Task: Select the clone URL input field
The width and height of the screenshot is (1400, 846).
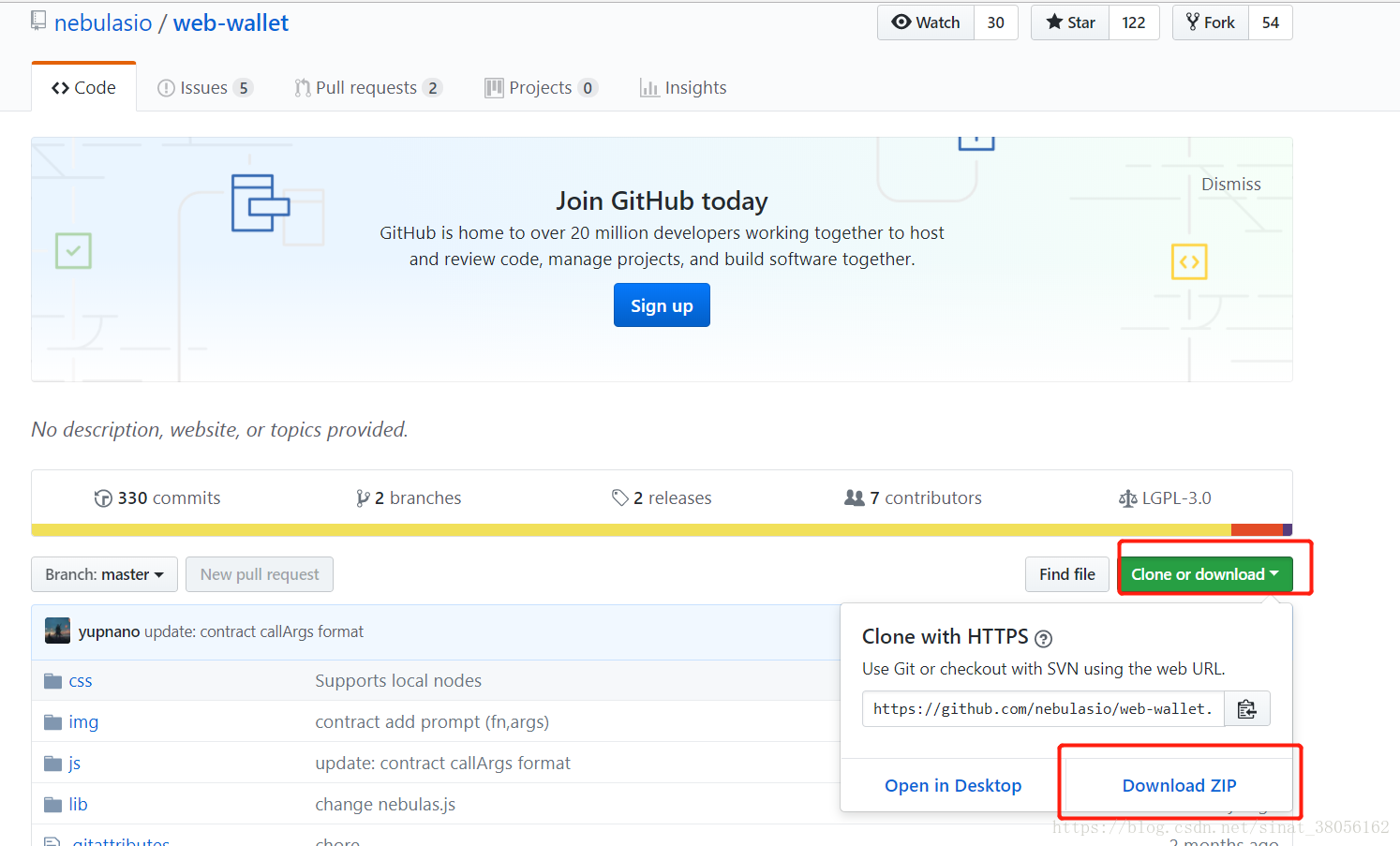Action: point(1043,709)
